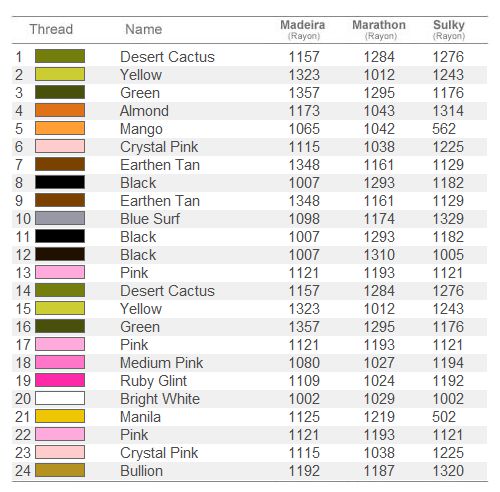Select the Blue Surf gray swatch
Viewport: 500px width, 492px height.
60,218
